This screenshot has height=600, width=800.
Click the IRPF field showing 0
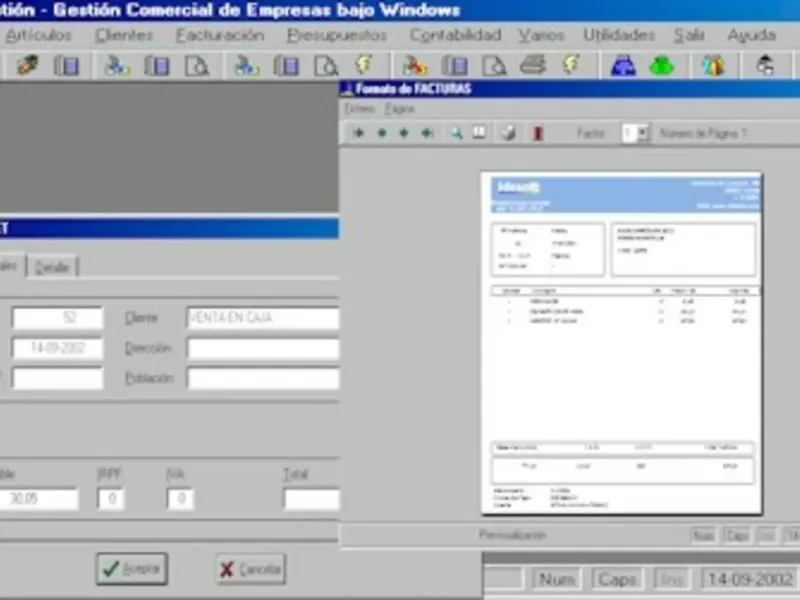pos(111,498)
